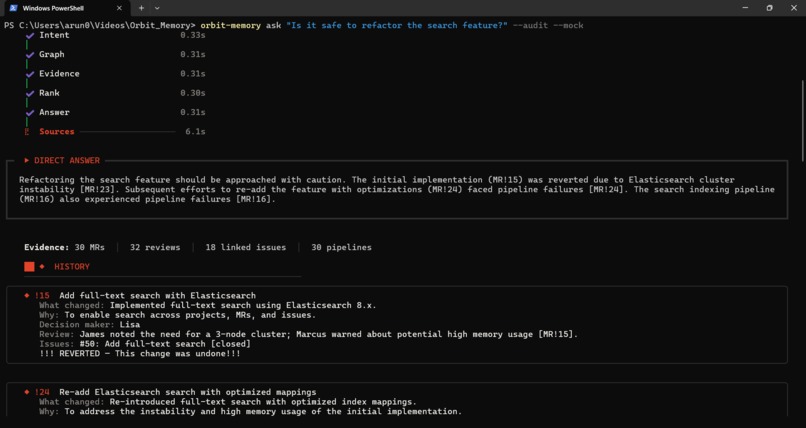Click the 'Rank' step label
806x428 pixels.
[49, 93]
